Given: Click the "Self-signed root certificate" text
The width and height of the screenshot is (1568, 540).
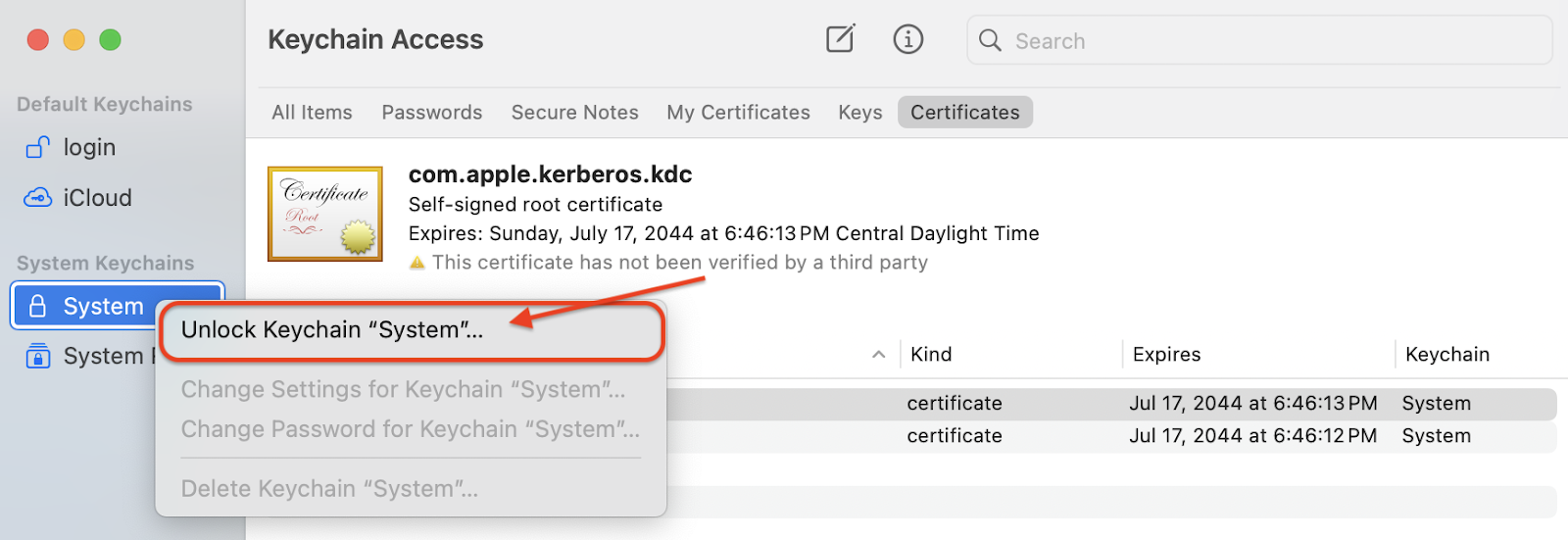Looking at the screenshot, I should pyautogui.click(x=535, y=205).
